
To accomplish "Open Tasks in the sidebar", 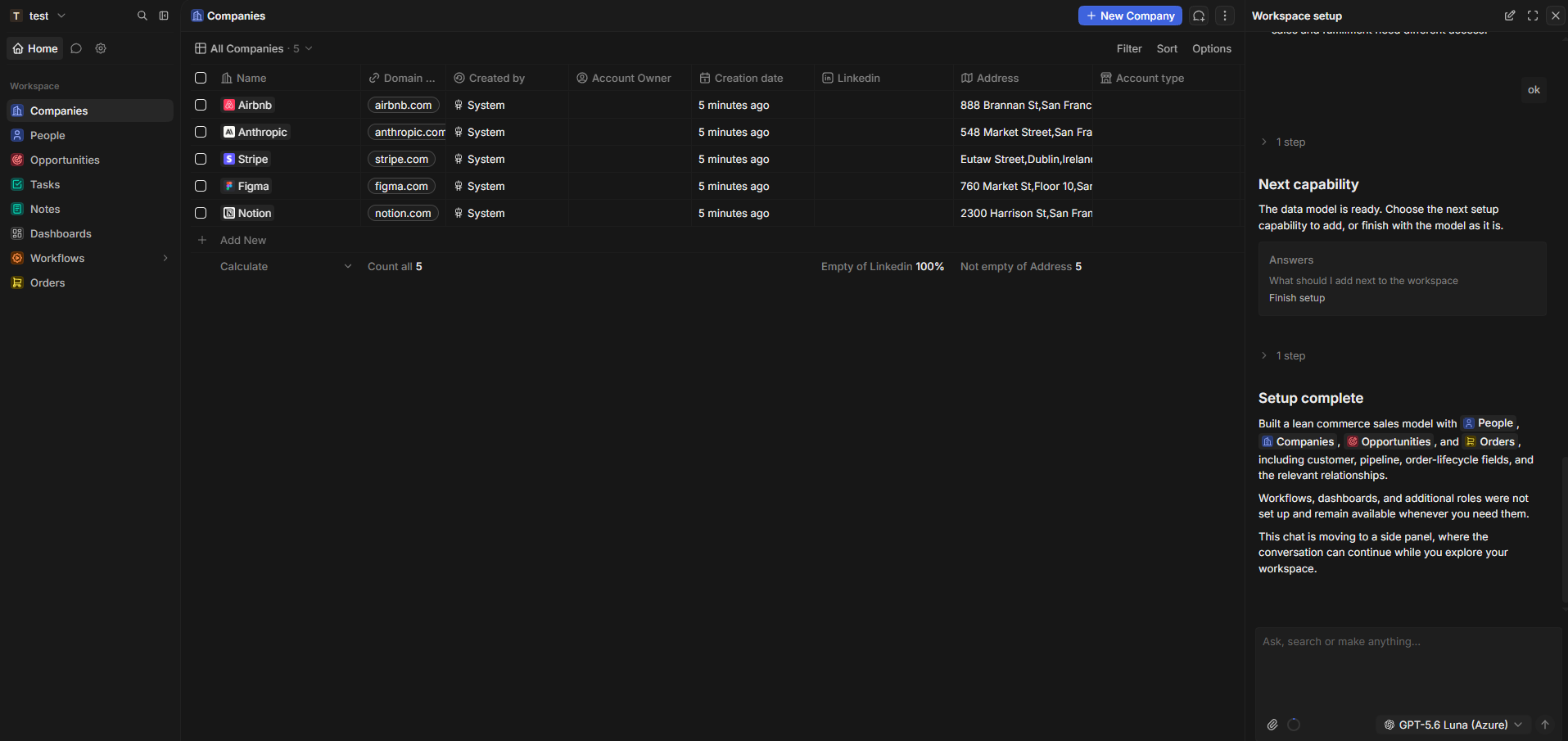I will click(x=90, y=184).
